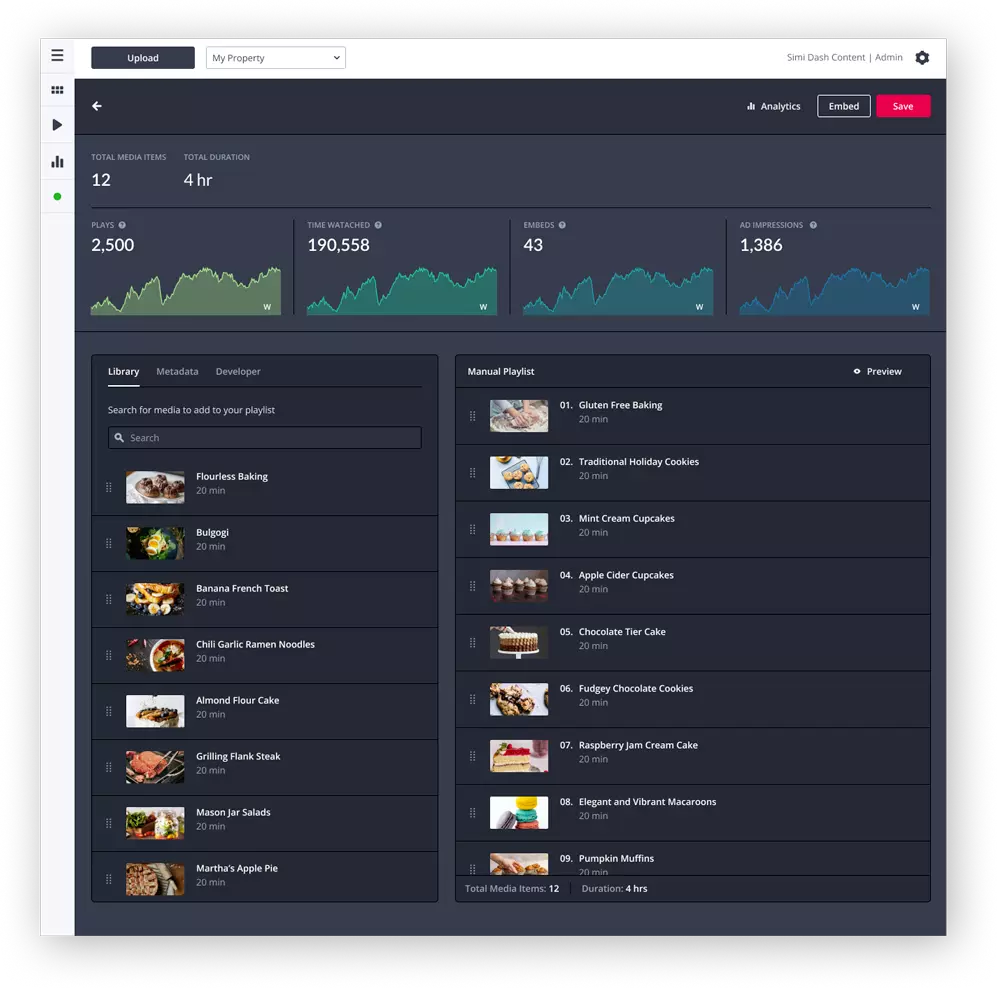Grab the drag handle for Almond Flour Cake
The width and height of the screenshot is (997, 988).
109,711
